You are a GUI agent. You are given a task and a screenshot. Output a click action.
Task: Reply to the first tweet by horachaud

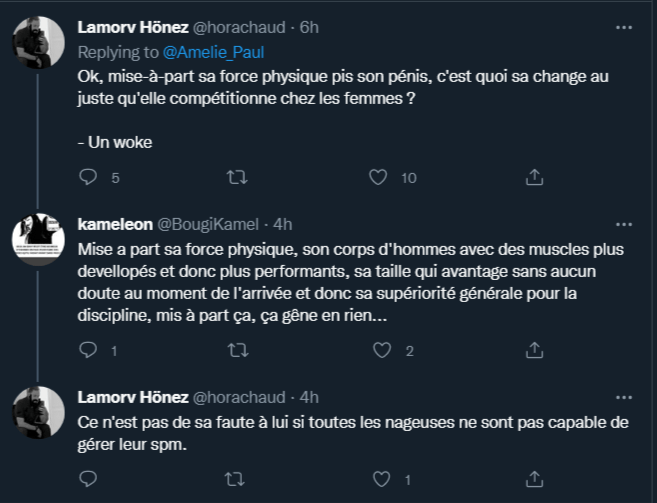tap(87, 177)
